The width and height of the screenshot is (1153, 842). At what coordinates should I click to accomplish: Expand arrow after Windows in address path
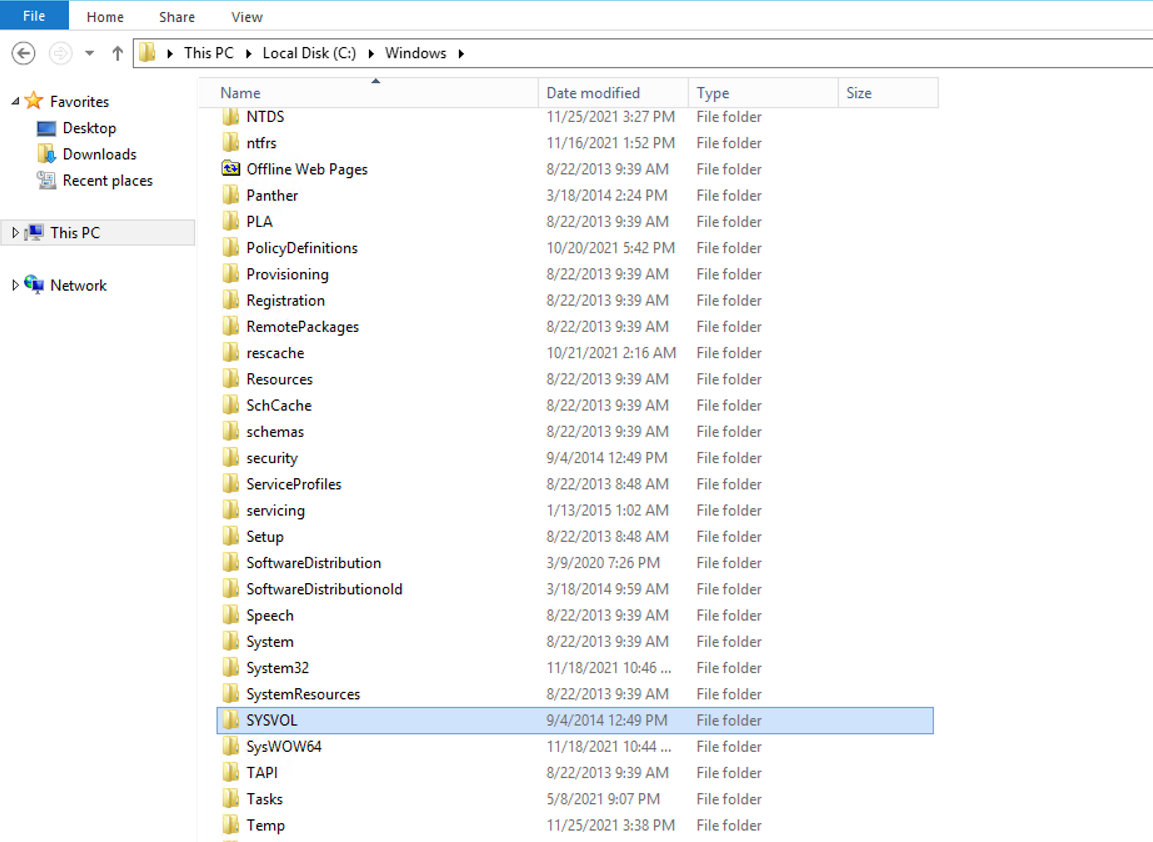click(461, 53)
